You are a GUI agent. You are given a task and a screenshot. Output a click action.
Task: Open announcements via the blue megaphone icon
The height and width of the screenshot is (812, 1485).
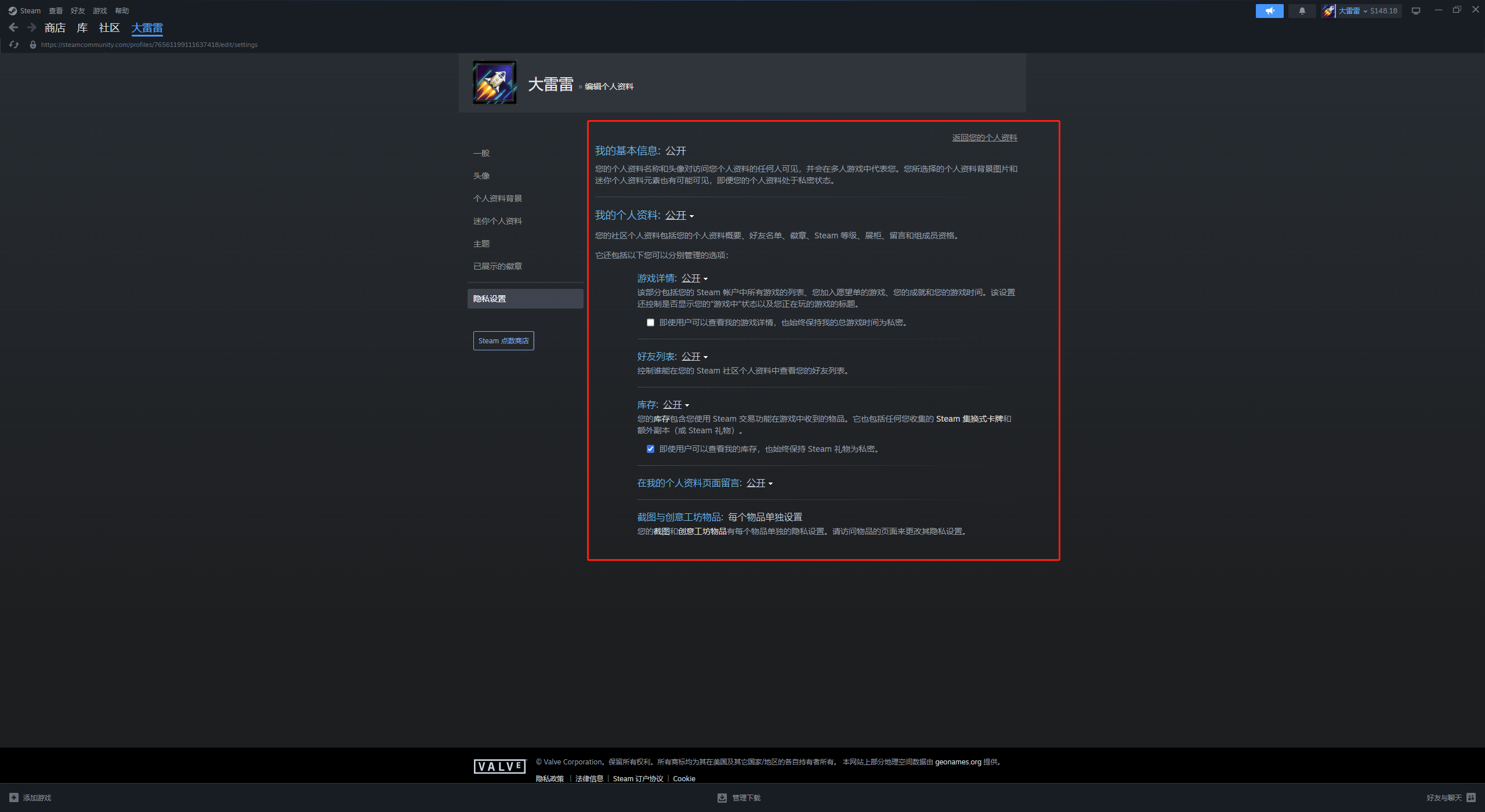click(1269, 11)
